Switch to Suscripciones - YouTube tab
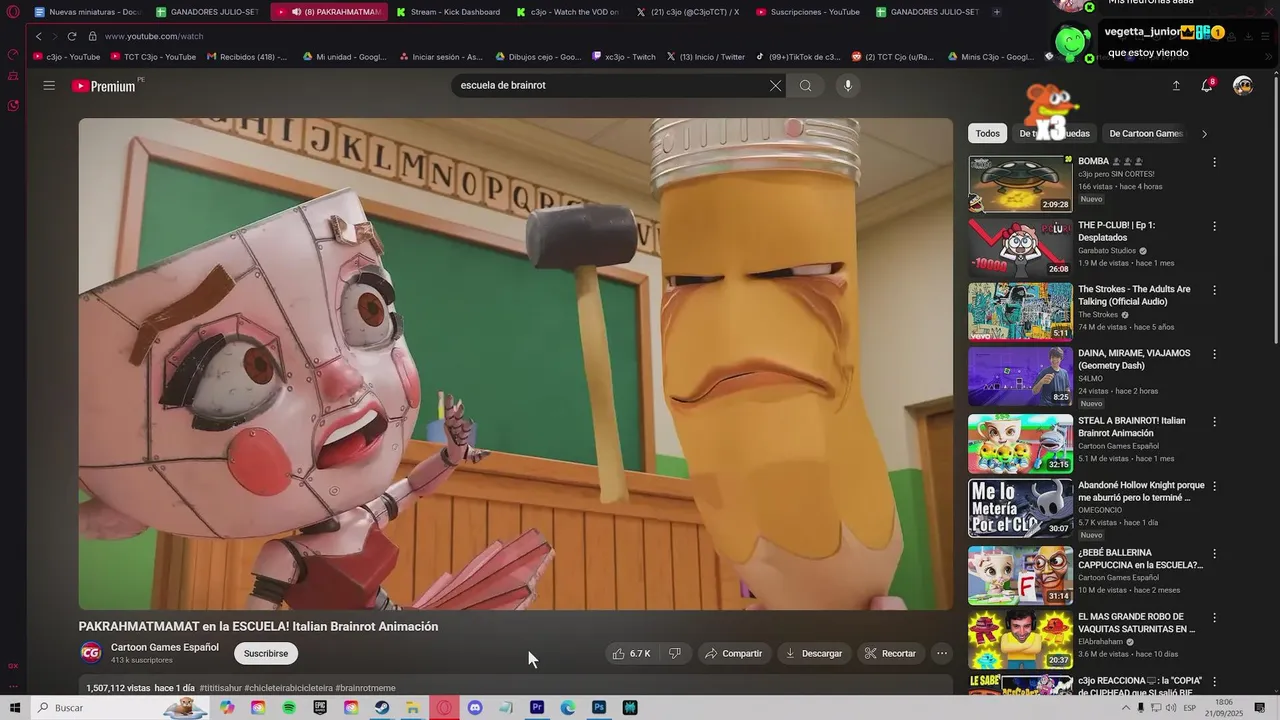 807,12
